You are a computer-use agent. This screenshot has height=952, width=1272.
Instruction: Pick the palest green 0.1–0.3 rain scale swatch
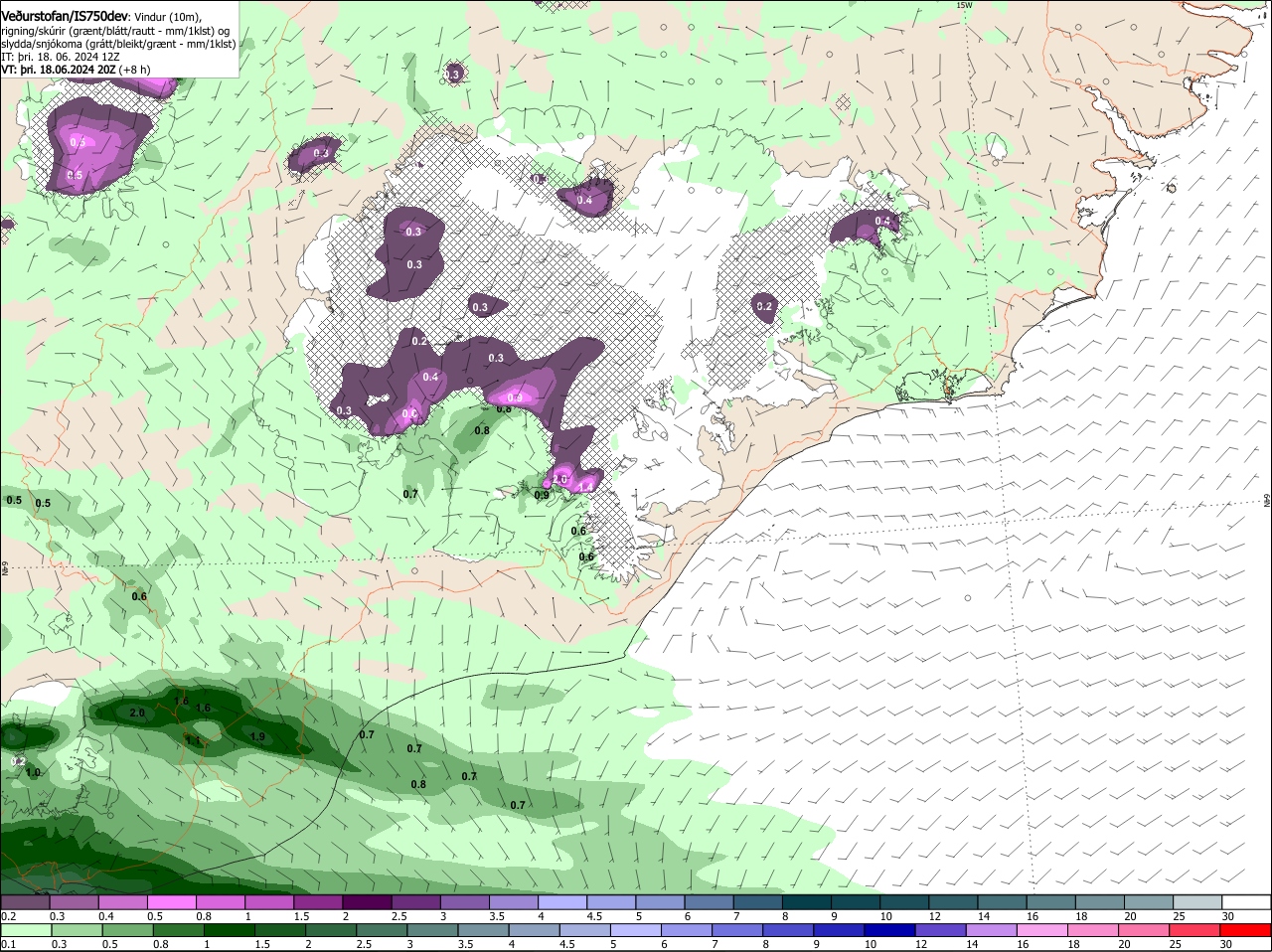click(x=25, y=930)
